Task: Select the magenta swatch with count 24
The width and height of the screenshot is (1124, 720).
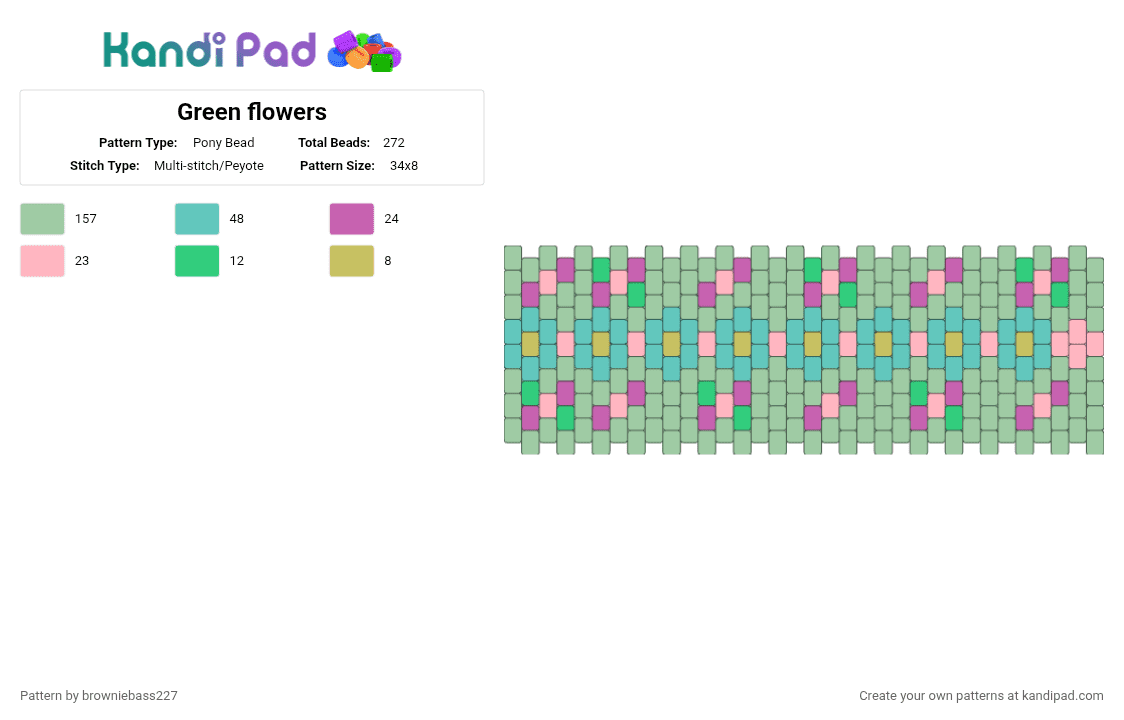Action: [x=352, y=219]
